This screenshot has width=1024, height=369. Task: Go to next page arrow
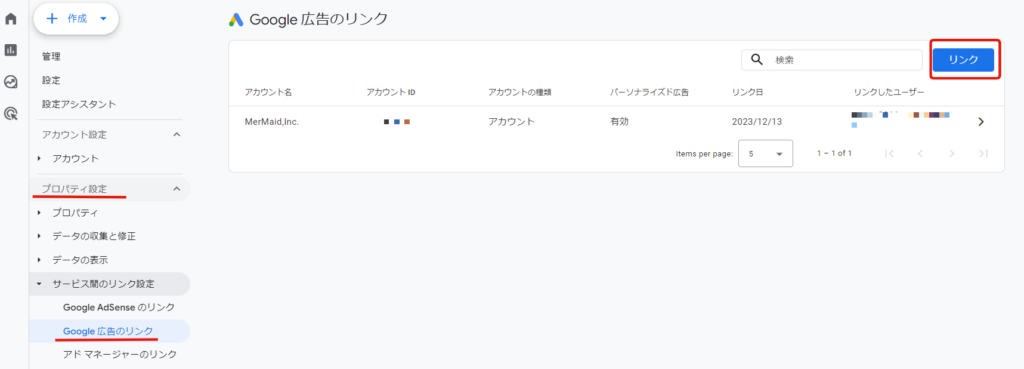(x=952, y=153)
